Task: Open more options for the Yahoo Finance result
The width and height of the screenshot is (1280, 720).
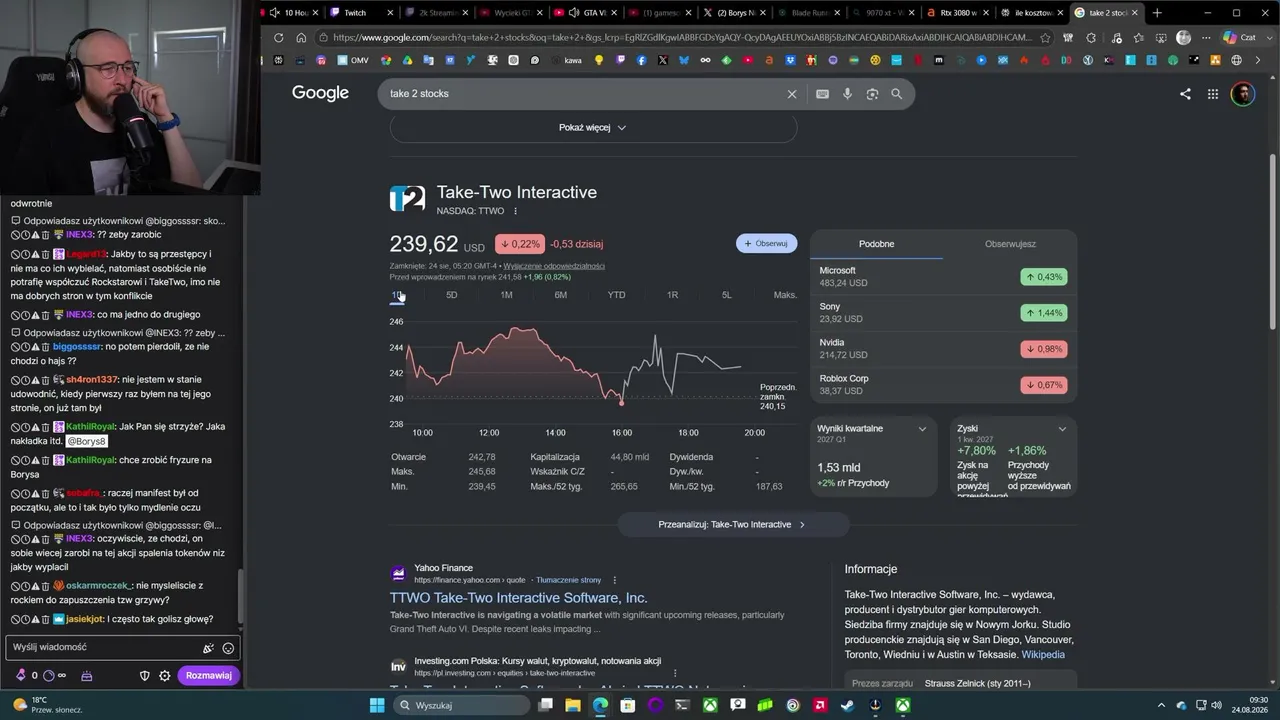Action: (x=614, y=580)
